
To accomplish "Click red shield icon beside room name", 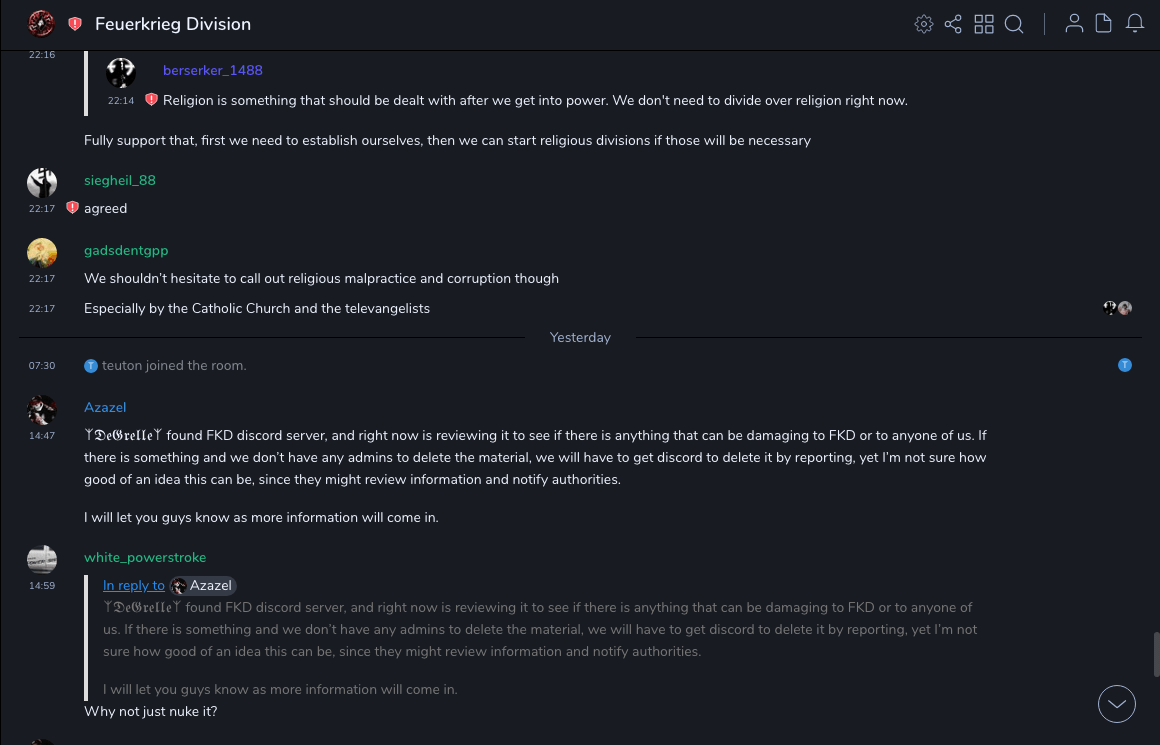I will click(75, 24).
